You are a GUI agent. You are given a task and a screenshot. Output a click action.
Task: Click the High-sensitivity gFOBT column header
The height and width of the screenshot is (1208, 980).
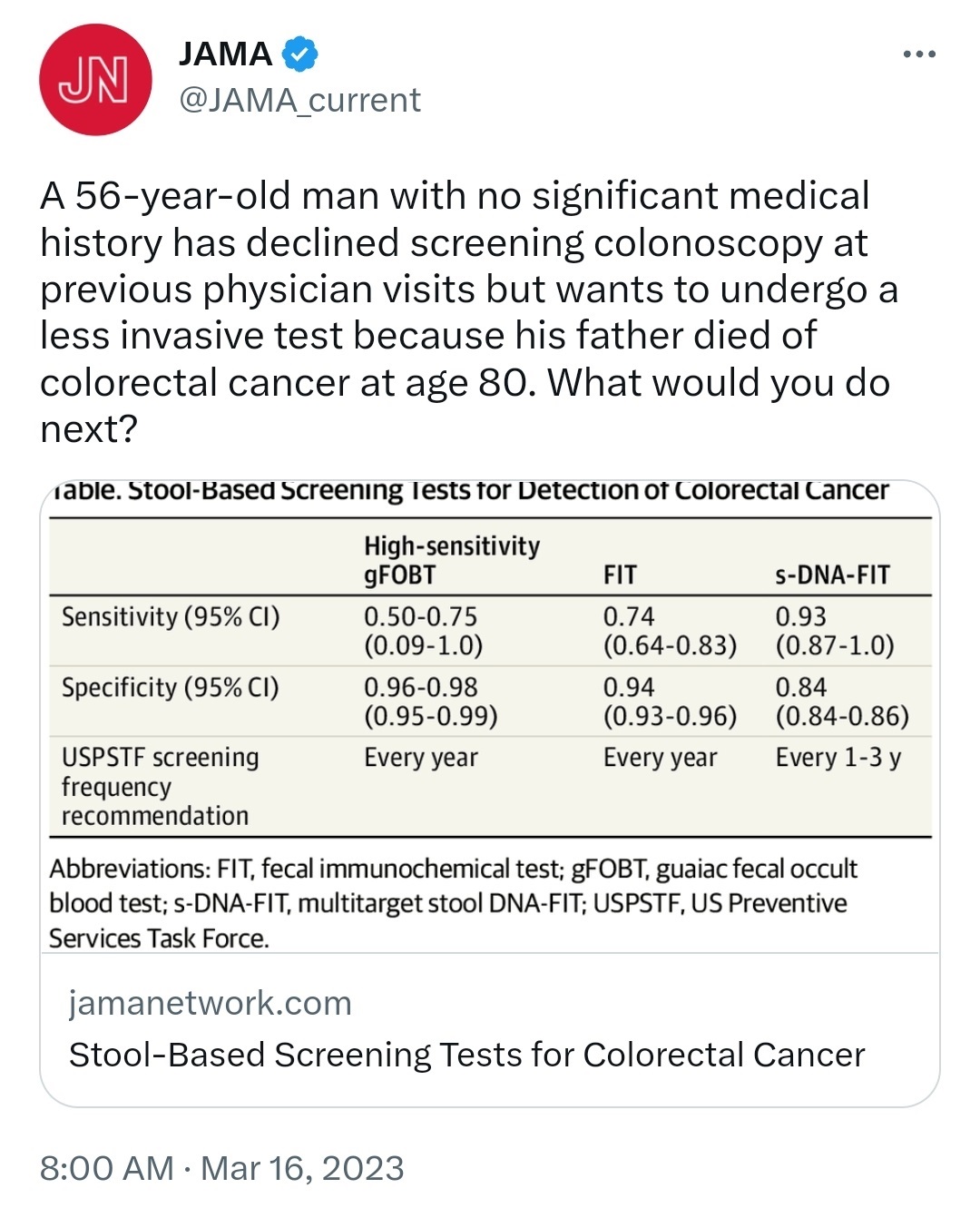coord(451,560)
